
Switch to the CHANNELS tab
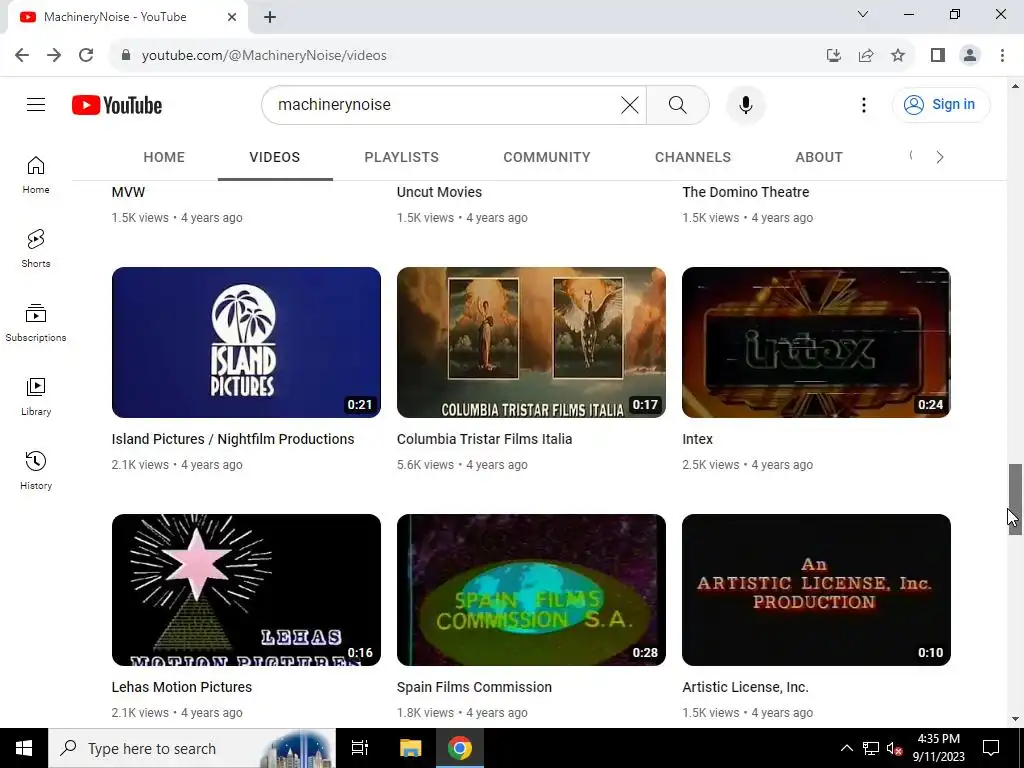693,157
